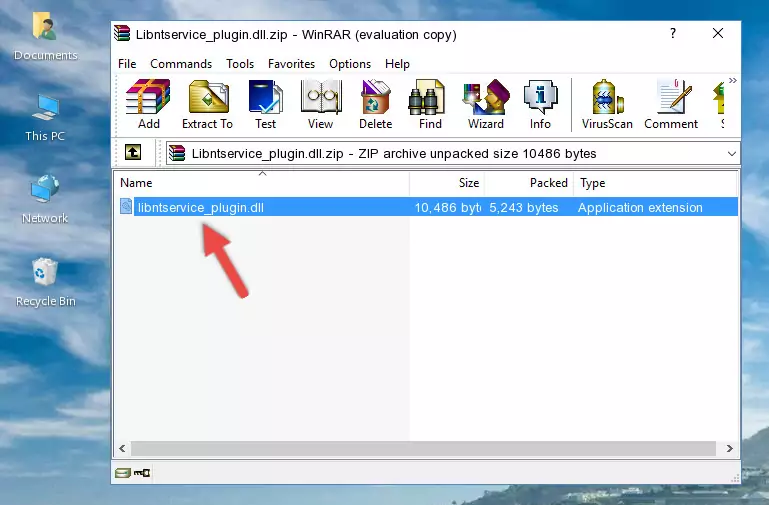Go up one folder level
The image size is (769, 505).
(133, 152)
